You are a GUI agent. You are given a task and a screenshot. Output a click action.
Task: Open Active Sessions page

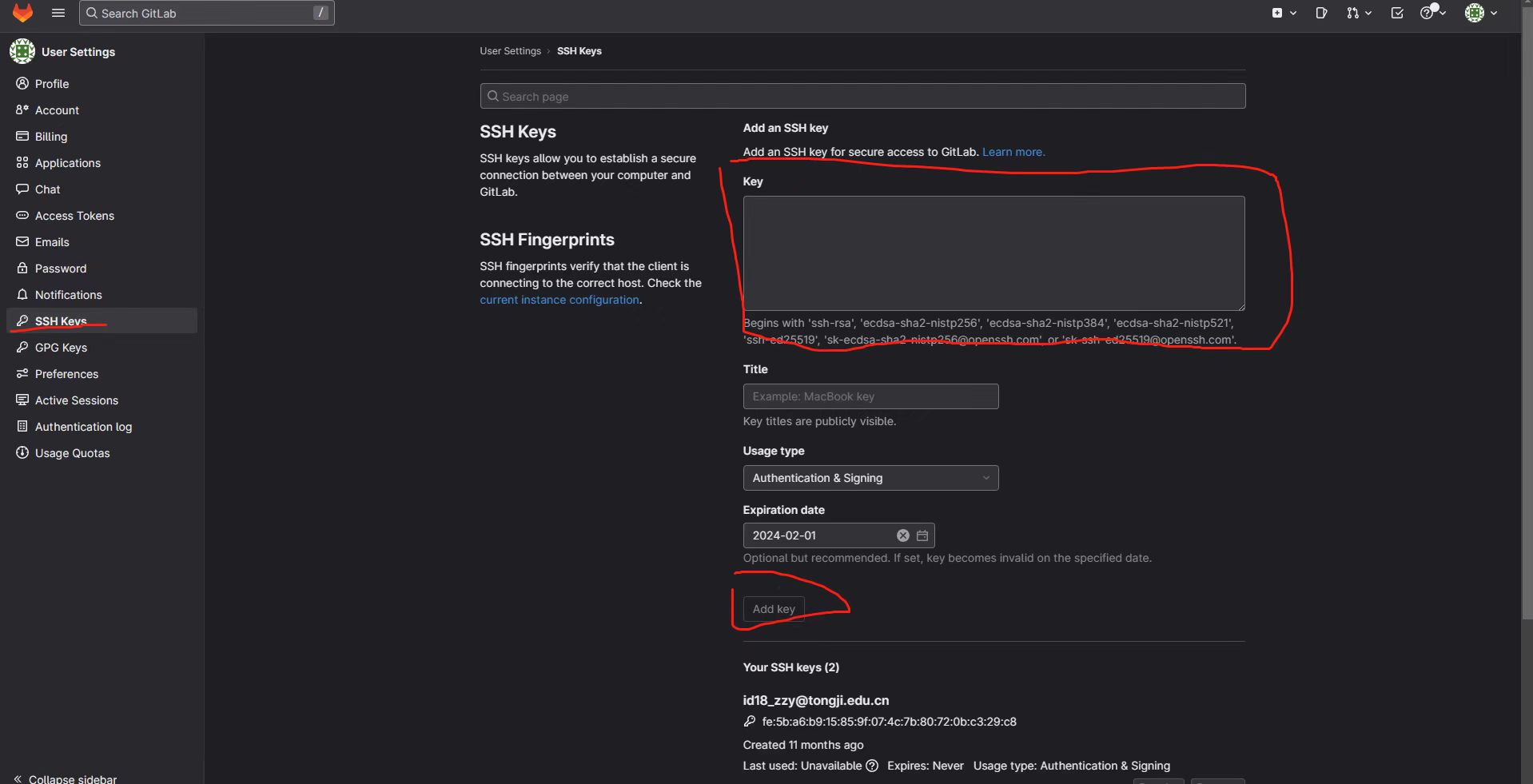pos(102,400)
